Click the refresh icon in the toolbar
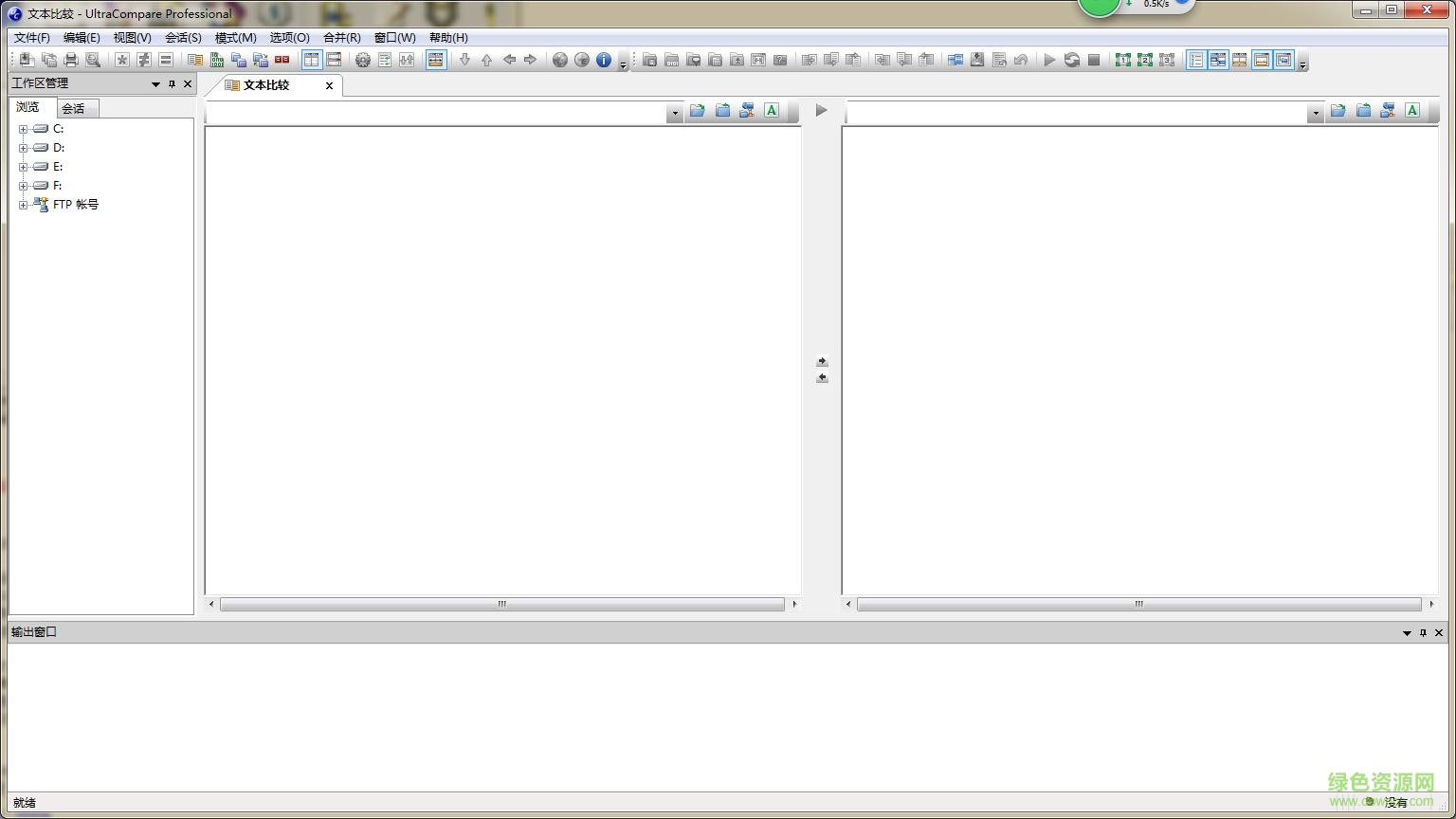 pyautogui.click(x=1071, y=60)
